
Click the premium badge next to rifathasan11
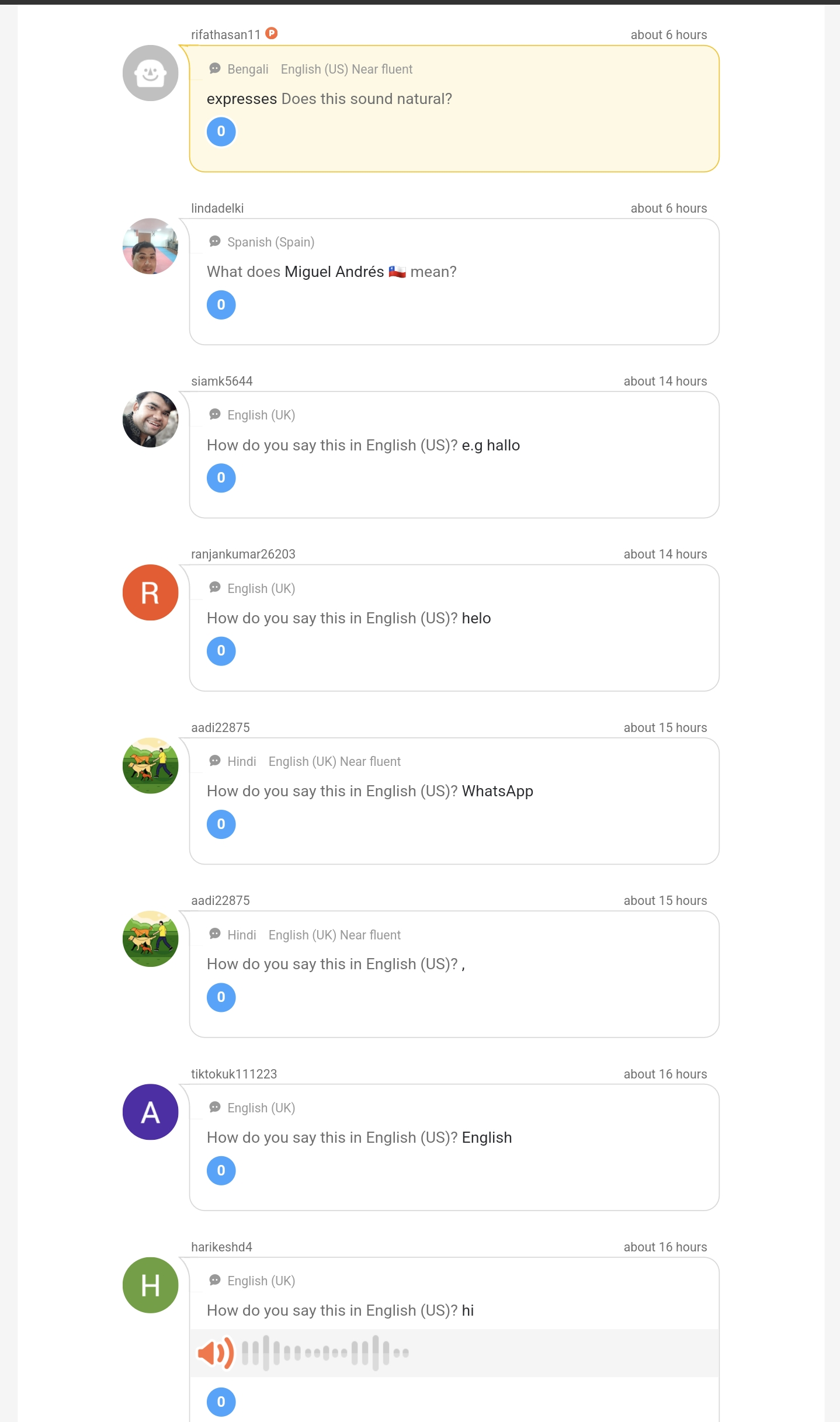(x=272, y=33)
